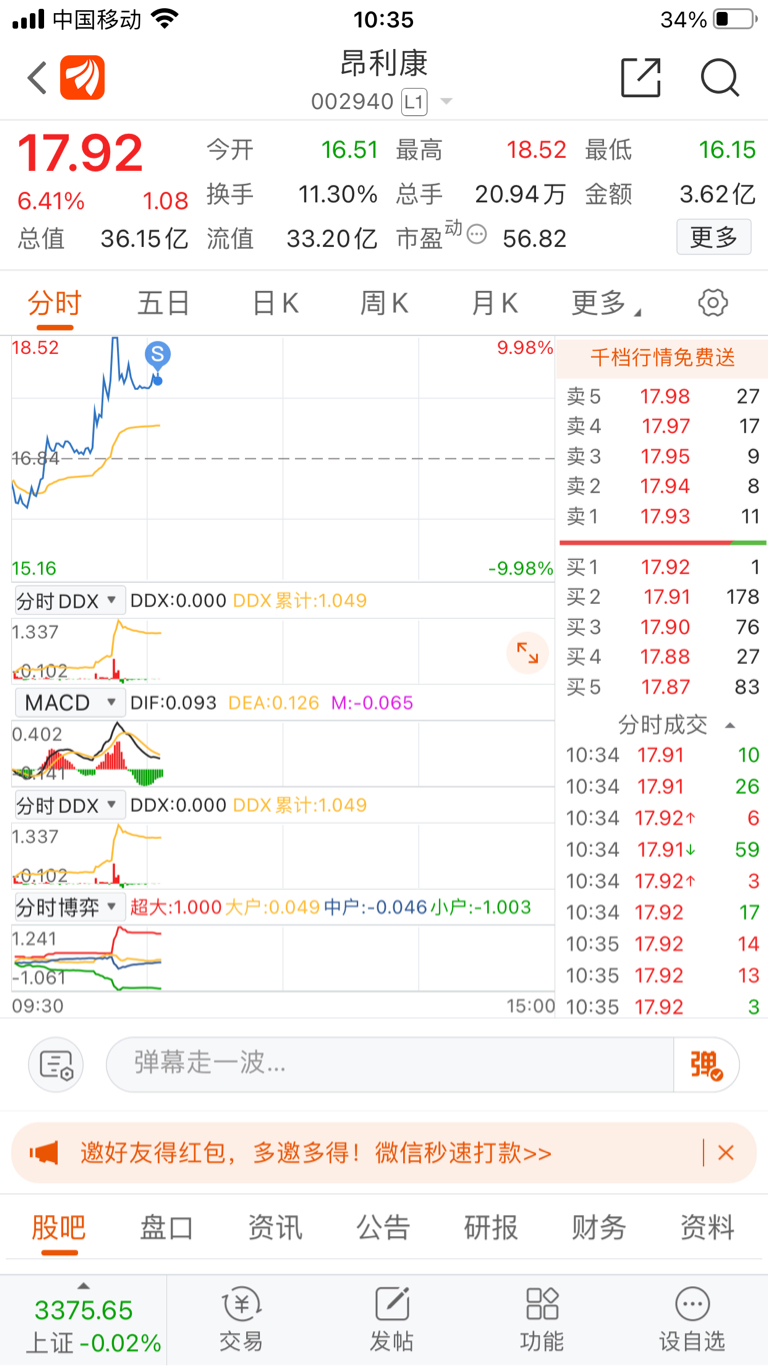768x1366 pixels.
Task: Expand the 分时博弈 indicator dropdown
Action: click(69, 907)
